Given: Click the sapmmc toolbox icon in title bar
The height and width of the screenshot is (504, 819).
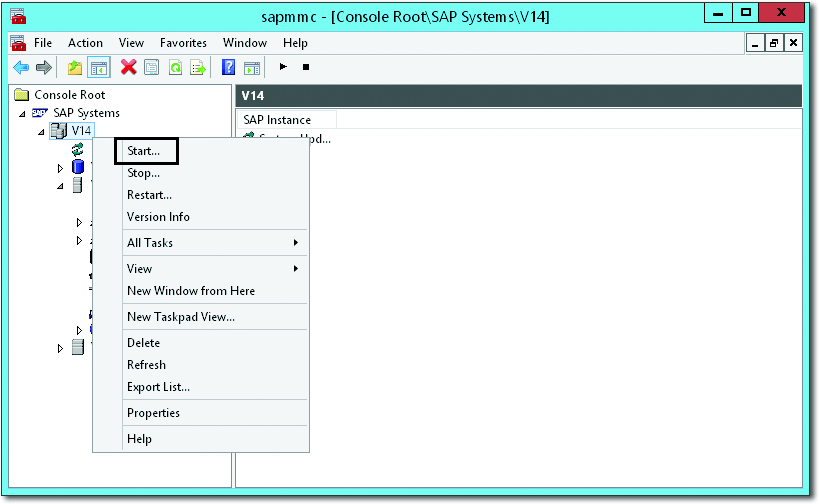Looking at the screenshot, I should pyautogui.click(x=18, y=16).
